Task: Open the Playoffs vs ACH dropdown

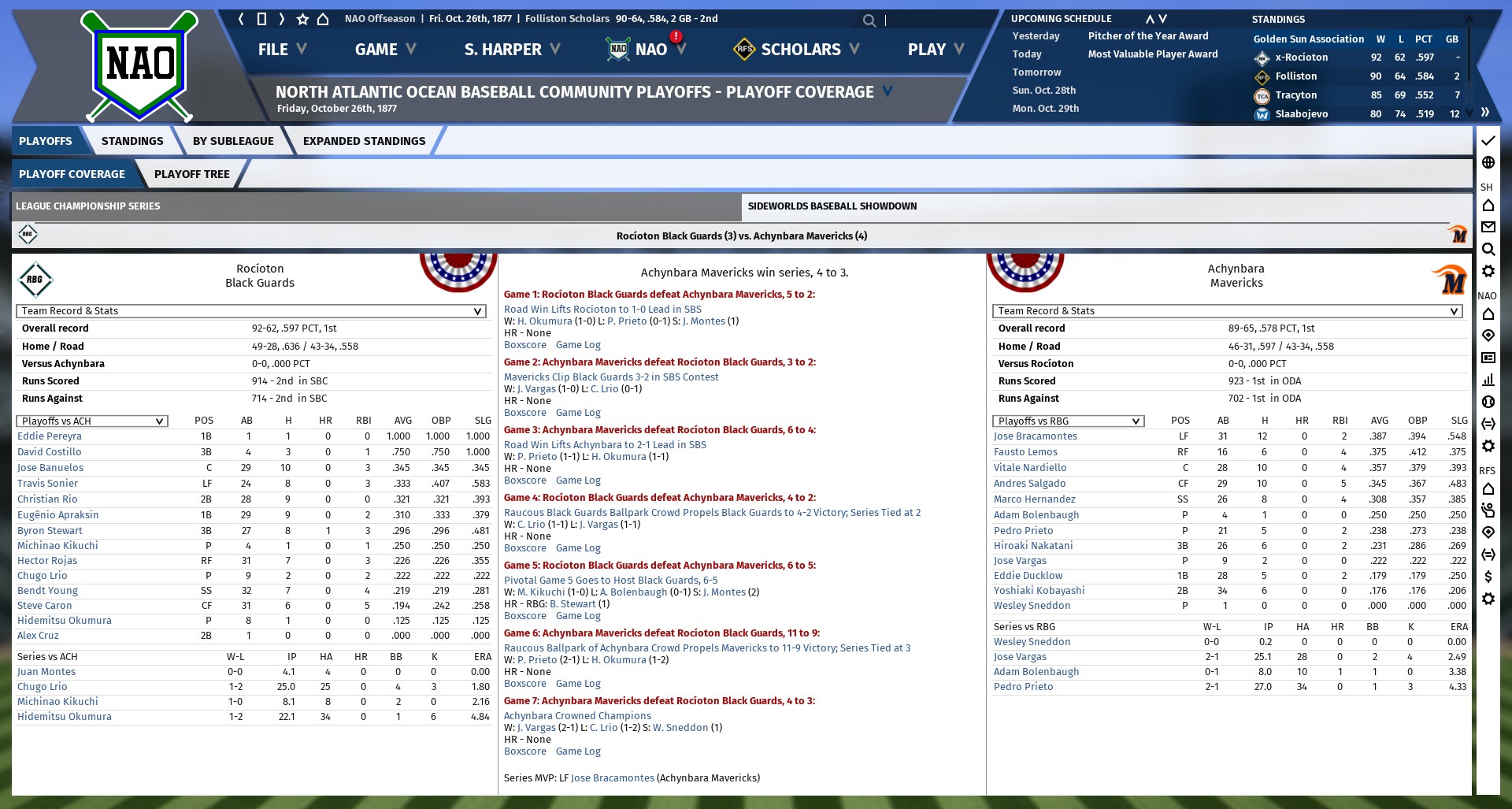Action: click(x=92, y=421)
